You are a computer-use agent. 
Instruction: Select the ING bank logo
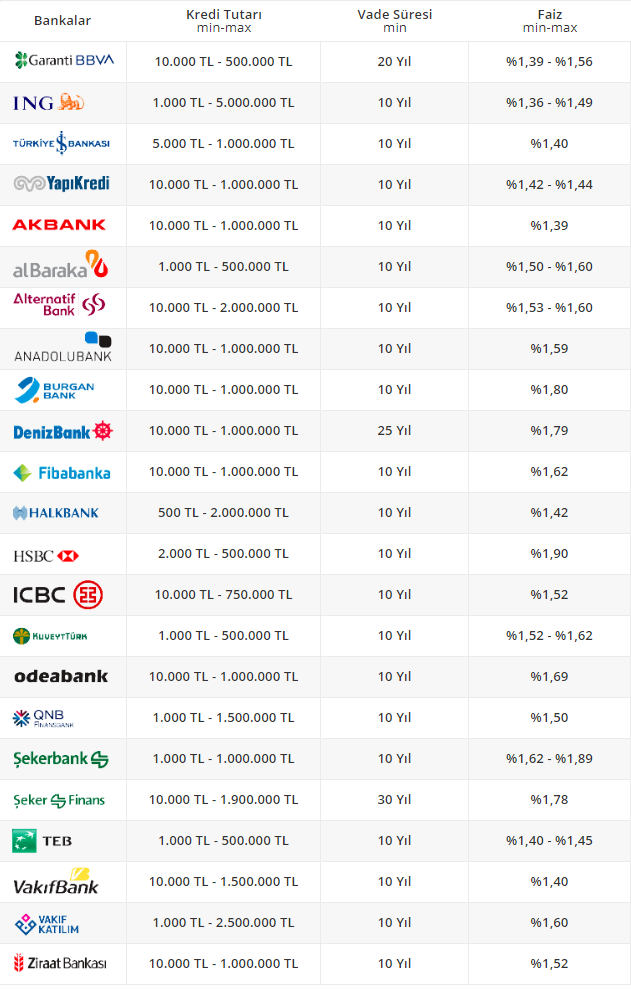(x=49, y=102)
